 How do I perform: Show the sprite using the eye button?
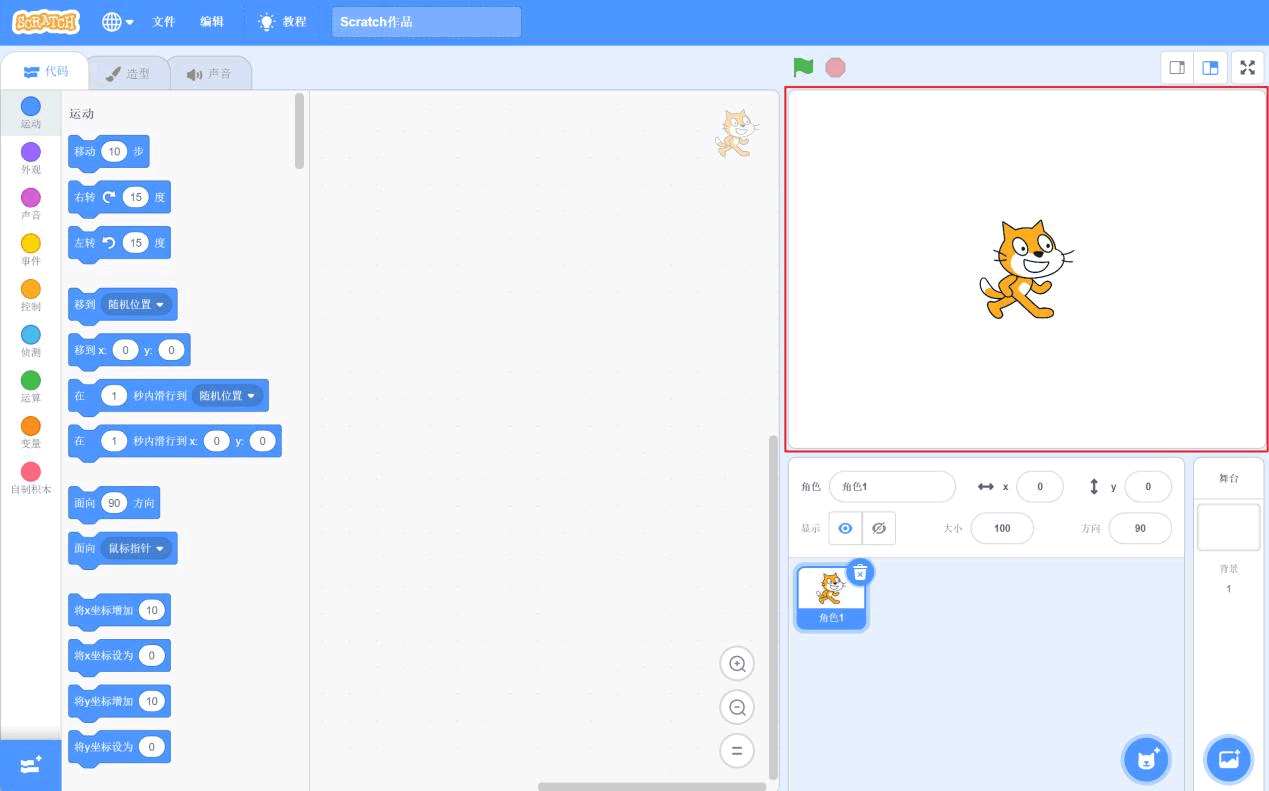point(845,528)
